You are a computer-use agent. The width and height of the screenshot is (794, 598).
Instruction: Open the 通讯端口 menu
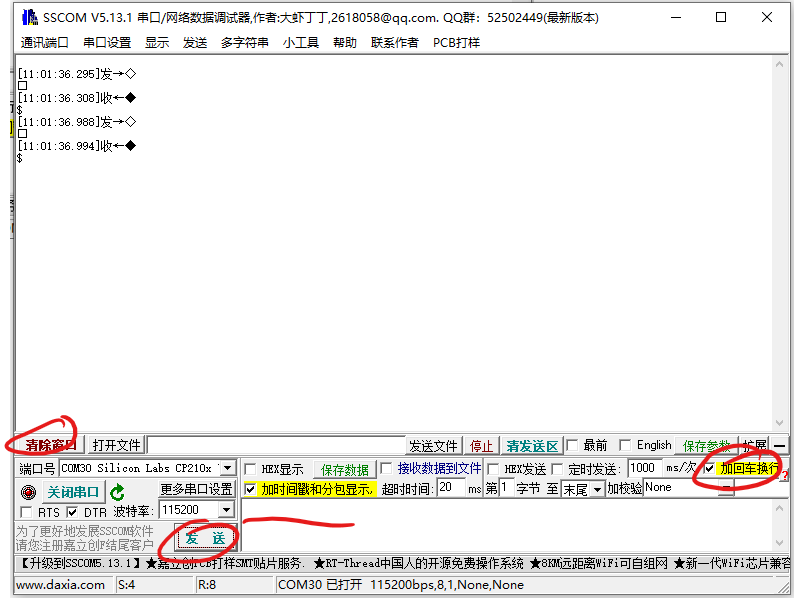[x=45, y=43]
